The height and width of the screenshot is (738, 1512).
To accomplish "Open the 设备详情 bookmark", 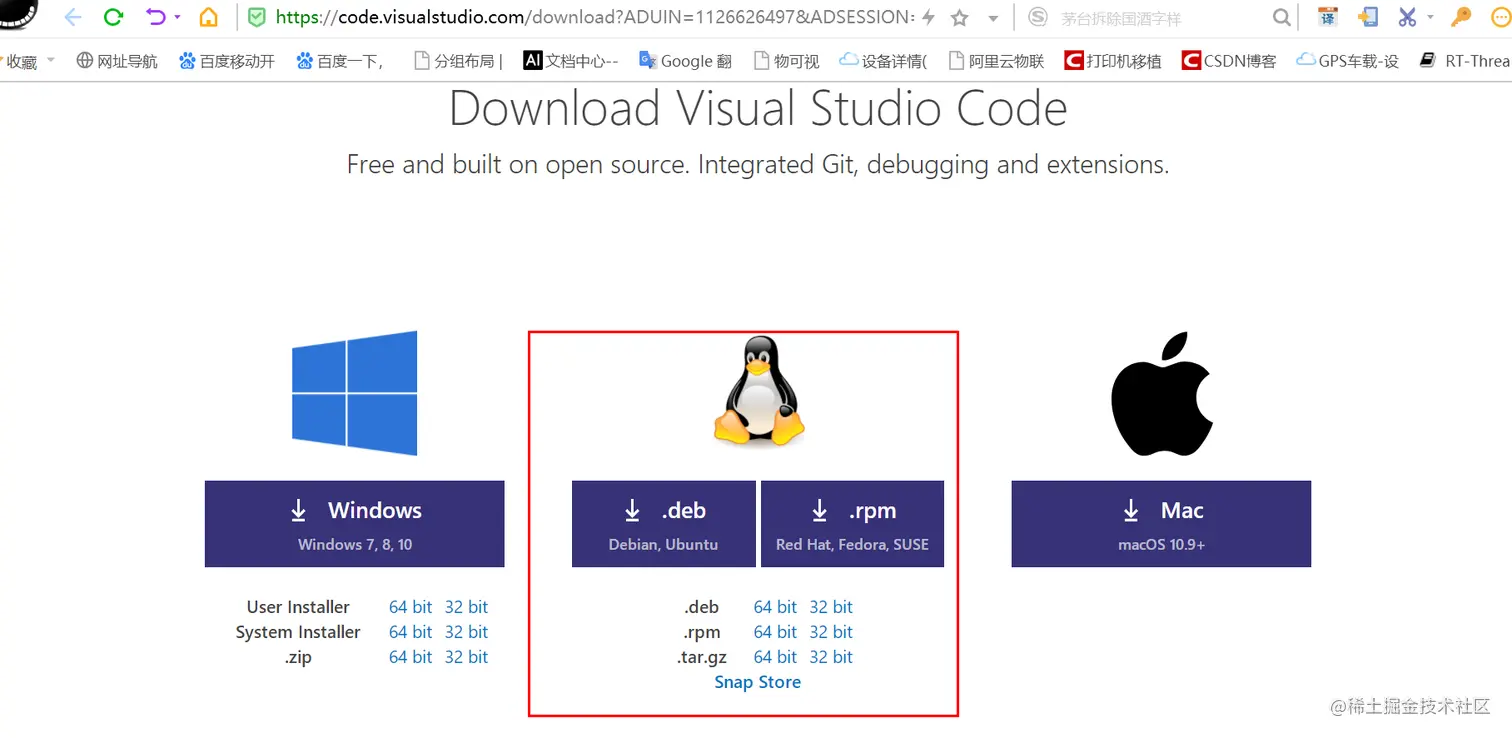I will [x=883, y=61].
